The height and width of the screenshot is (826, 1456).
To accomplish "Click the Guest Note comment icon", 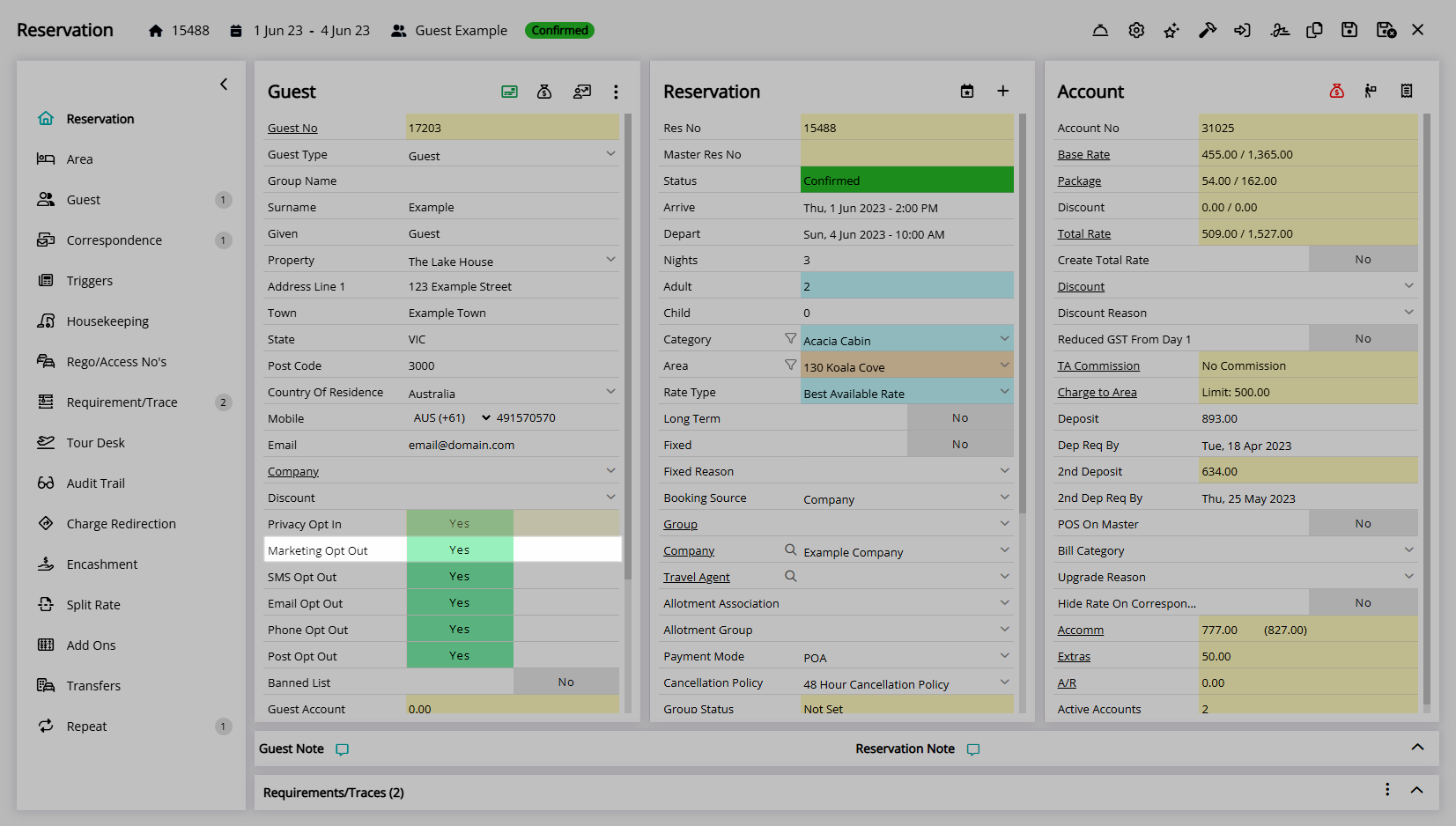I will point(343,749).
